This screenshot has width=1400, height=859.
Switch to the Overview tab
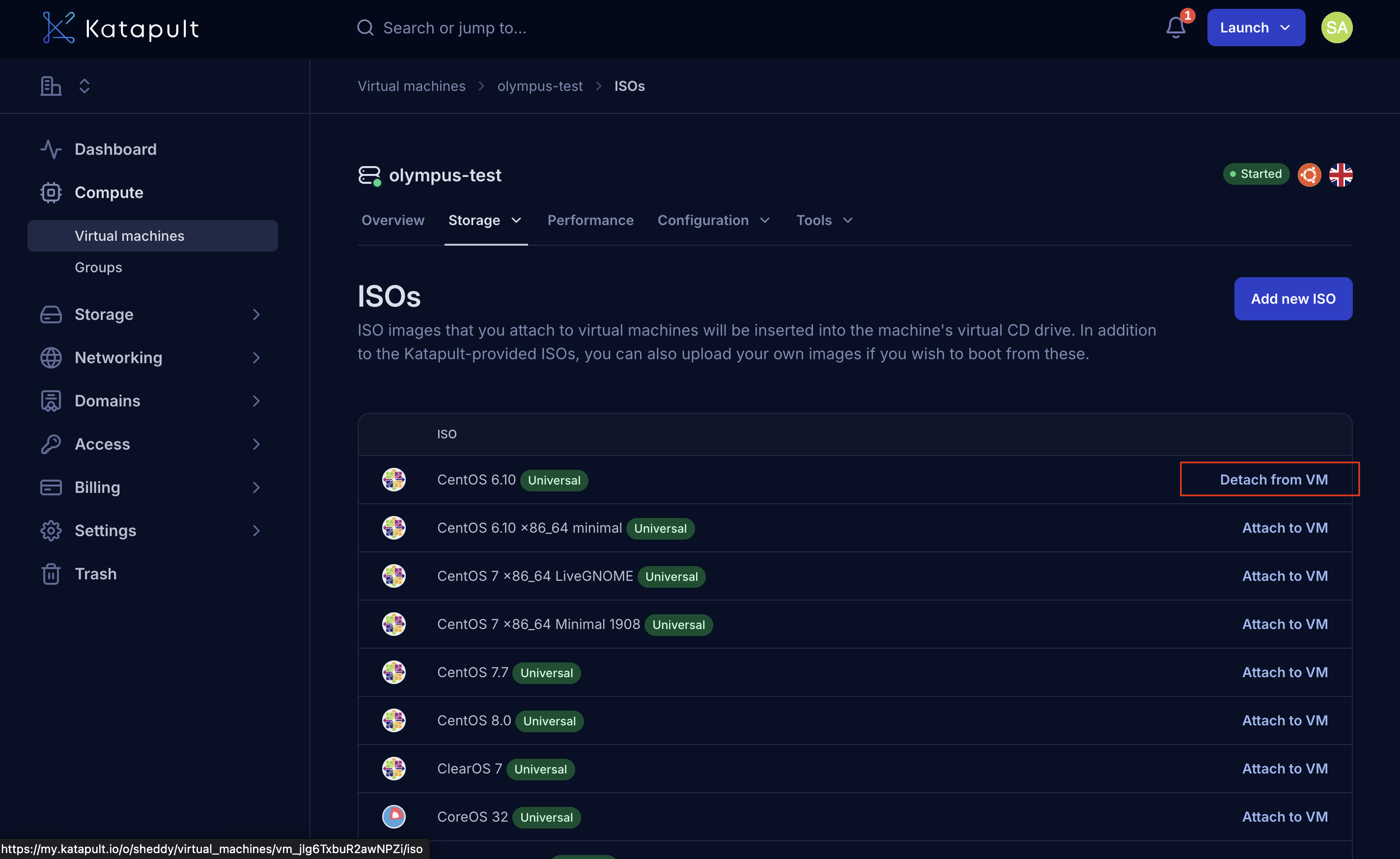(x=392, y=220)
